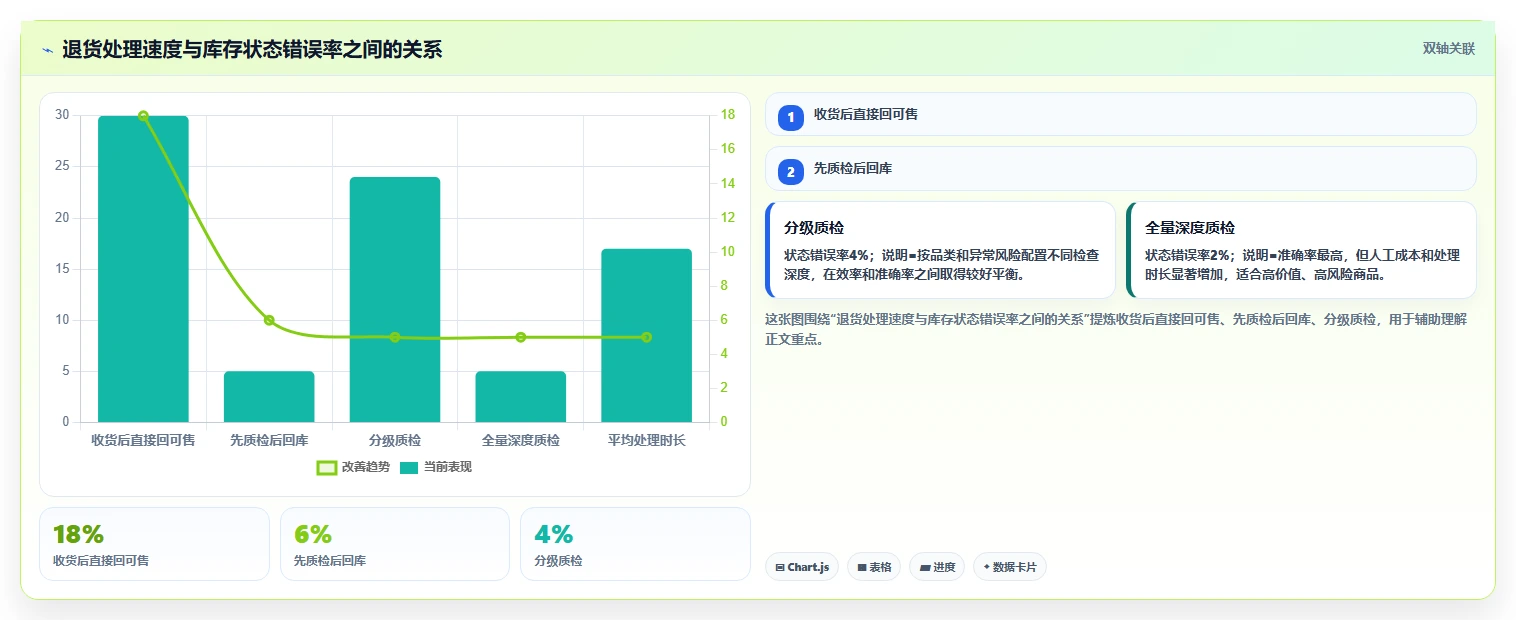Click the 4% 分级质检 stat card

[x=636, y=544]
